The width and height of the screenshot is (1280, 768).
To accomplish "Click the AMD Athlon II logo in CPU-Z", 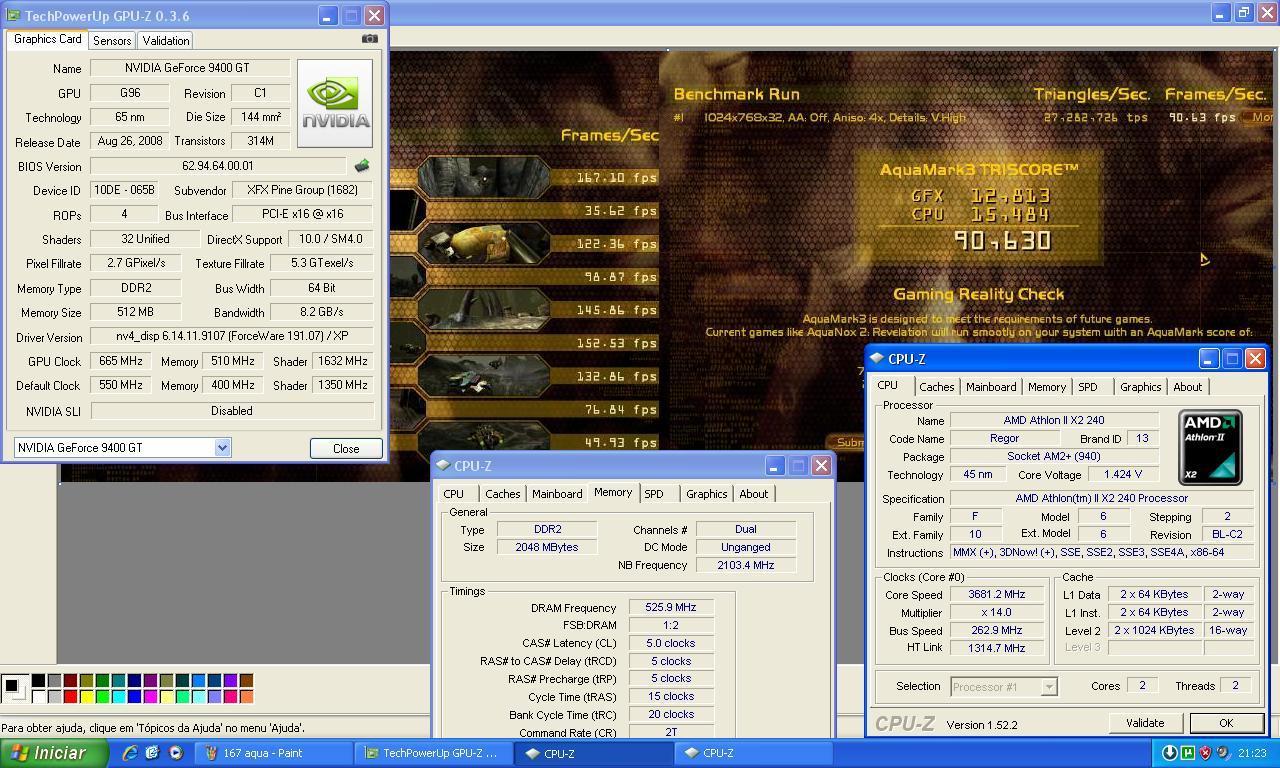I will (x=1210, y=447).
